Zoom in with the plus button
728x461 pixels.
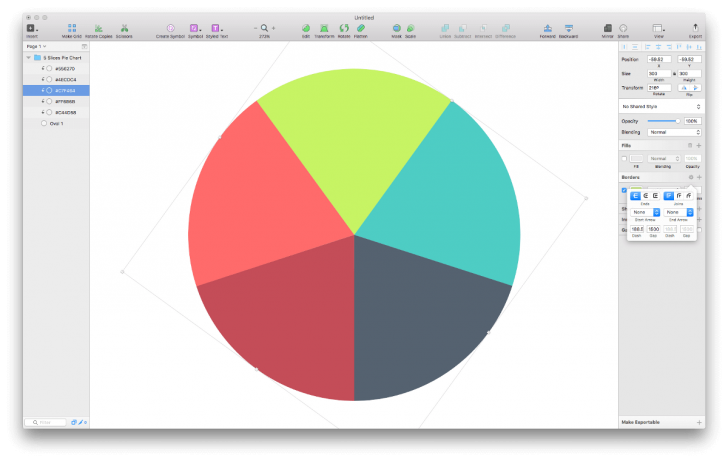tap(273, 28)
